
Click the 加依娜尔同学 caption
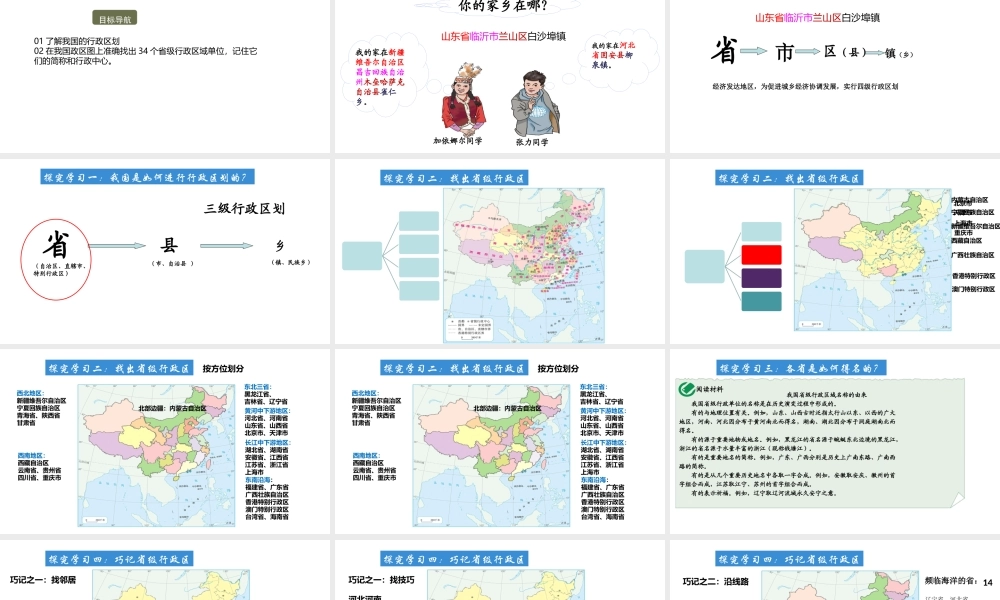(x=457, y=141)
